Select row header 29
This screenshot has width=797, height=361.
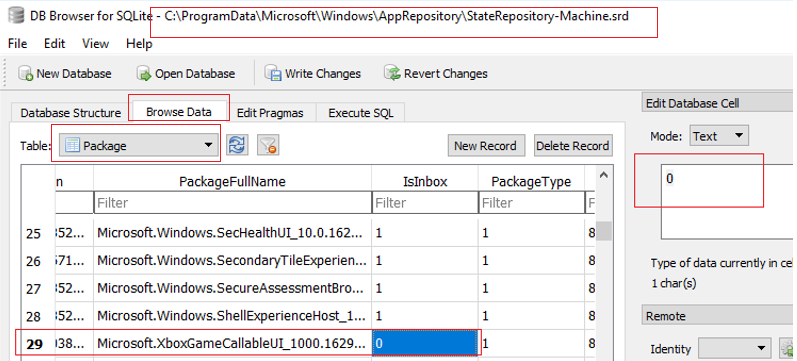(x=34, y=344)
